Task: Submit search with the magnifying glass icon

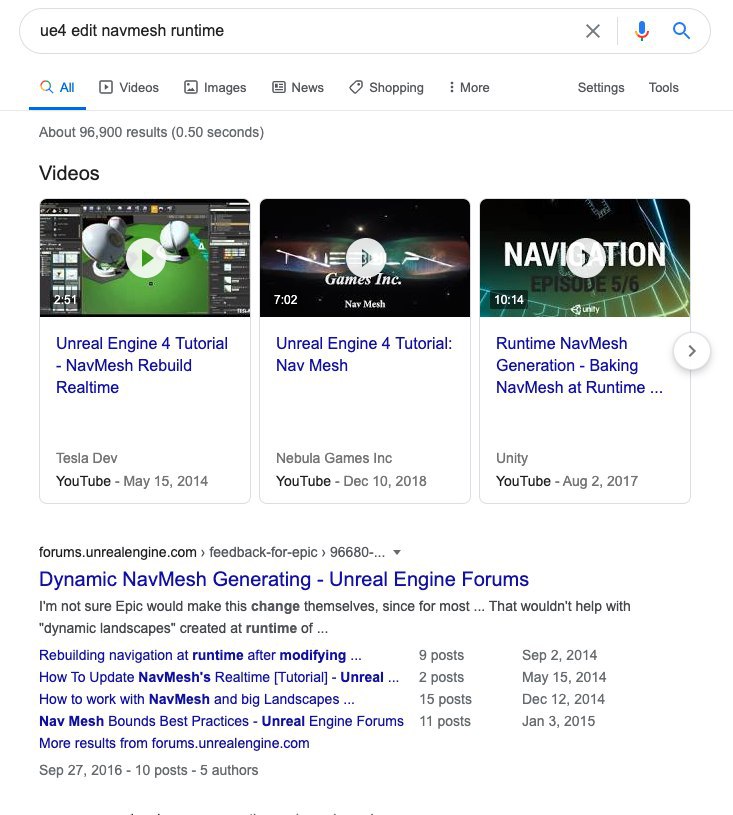Action: (x=681, y=31)
